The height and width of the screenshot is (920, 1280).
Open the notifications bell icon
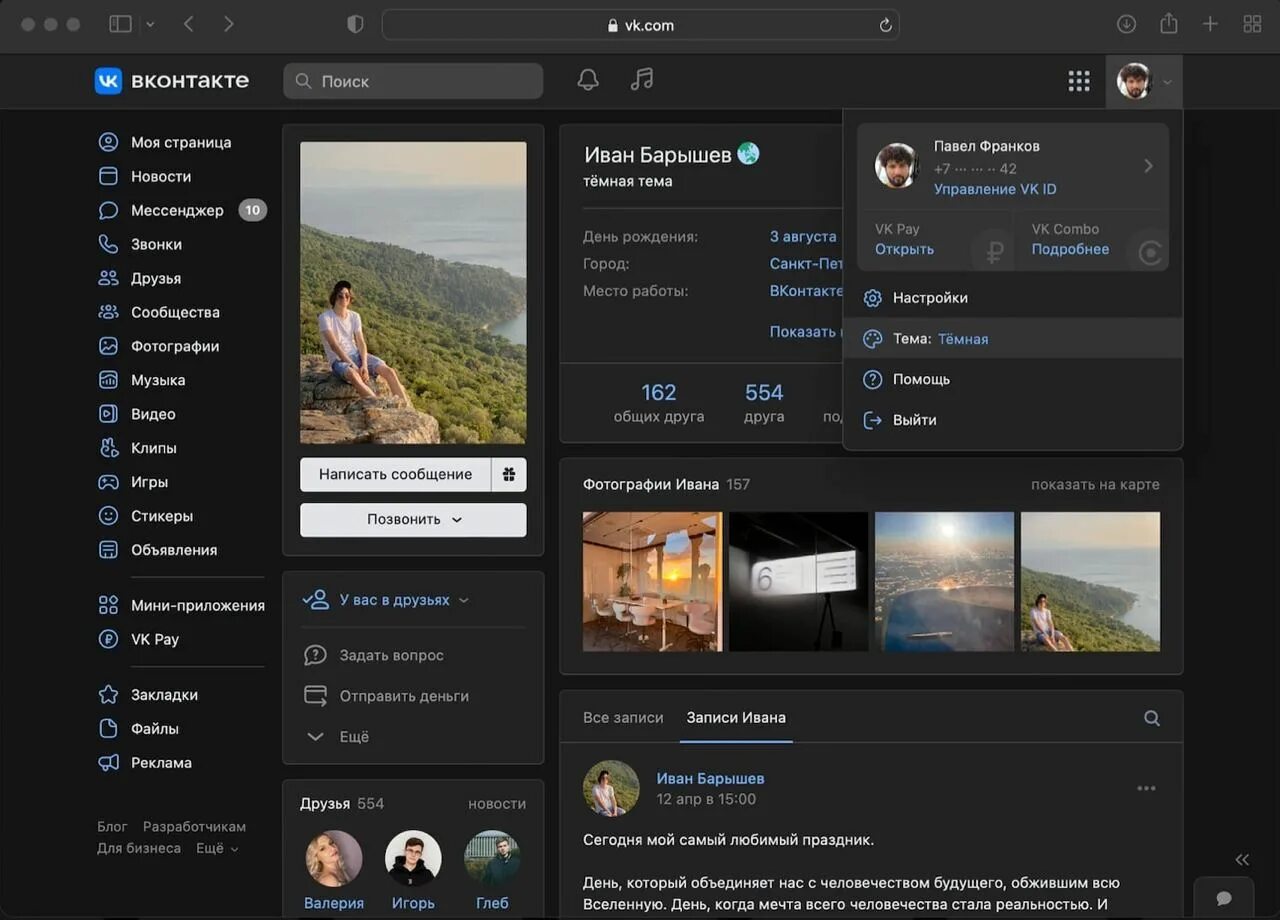(588, 80)
